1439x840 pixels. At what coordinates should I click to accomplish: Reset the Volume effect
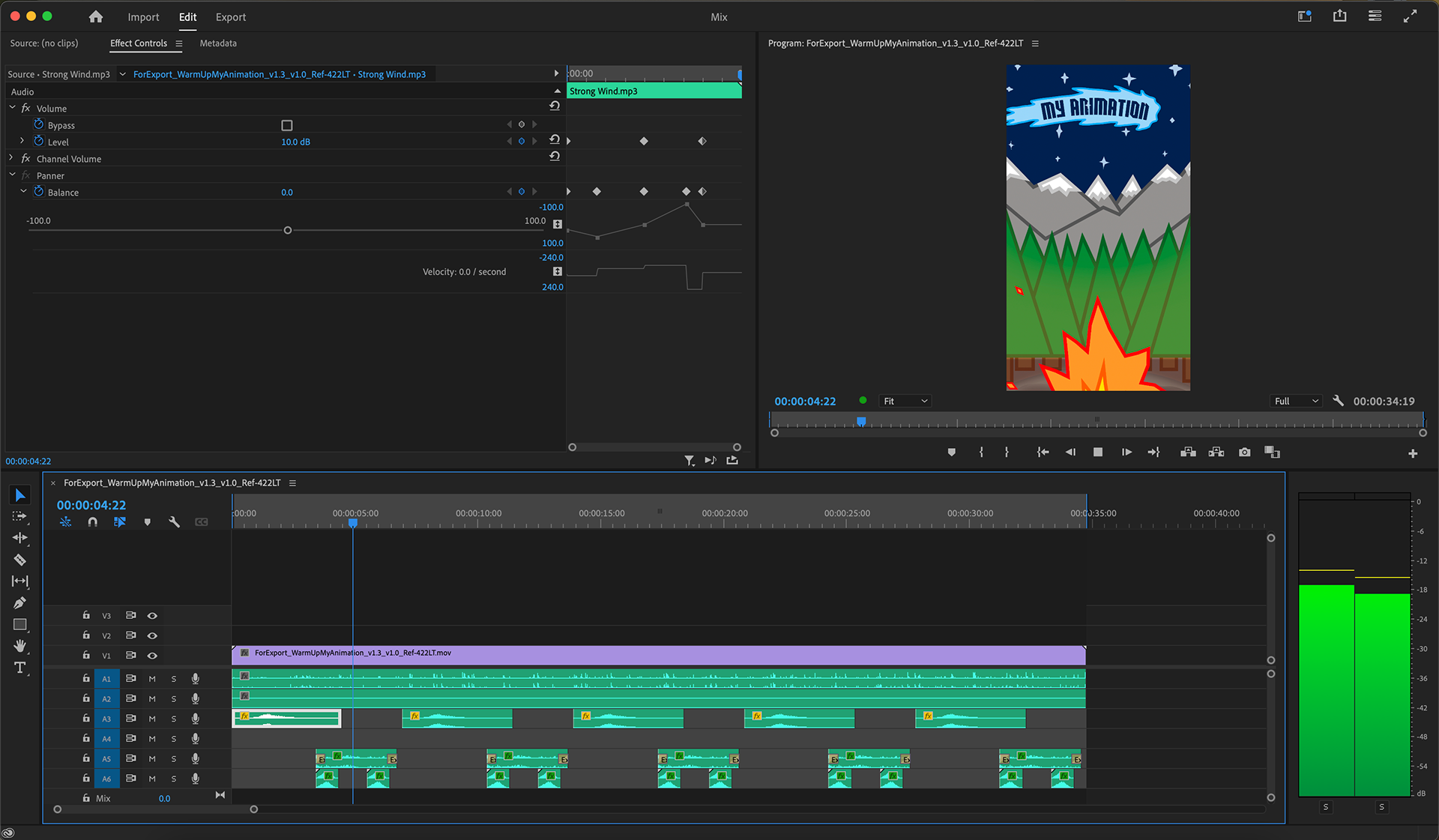(x=555, y=106)
